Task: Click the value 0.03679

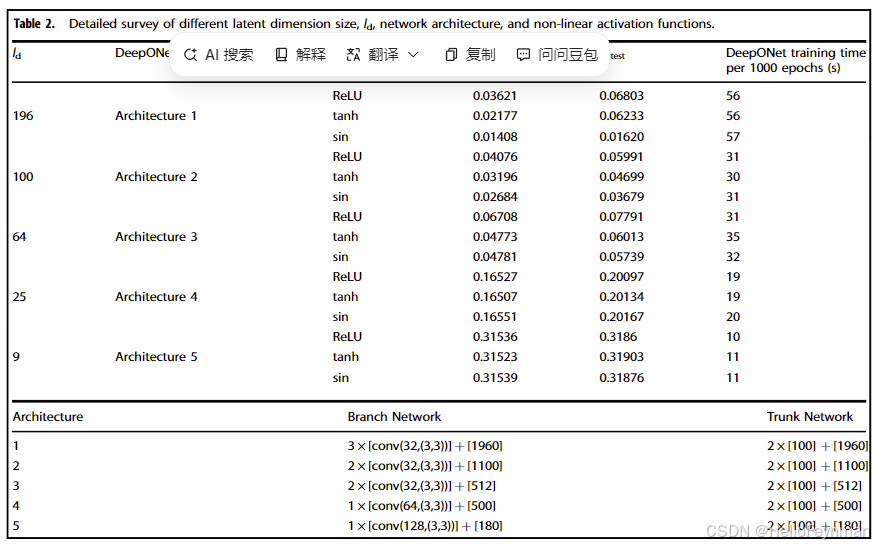Action: click(x=621, y=197)
